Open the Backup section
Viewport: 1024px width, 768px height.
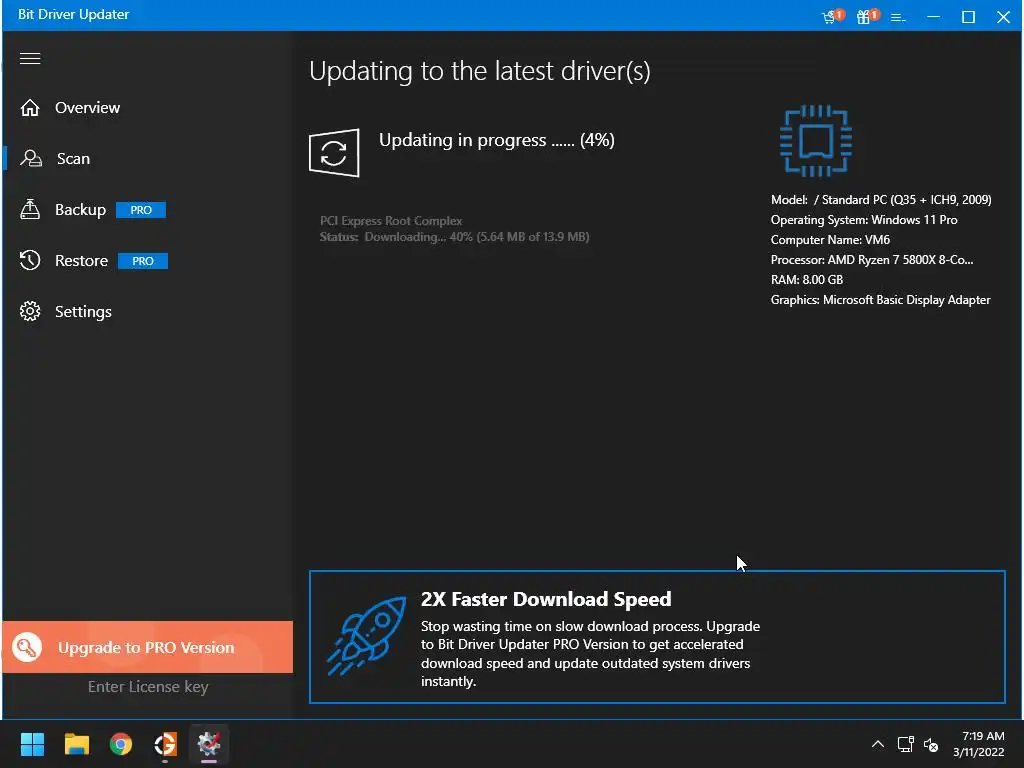pos(80,210)
